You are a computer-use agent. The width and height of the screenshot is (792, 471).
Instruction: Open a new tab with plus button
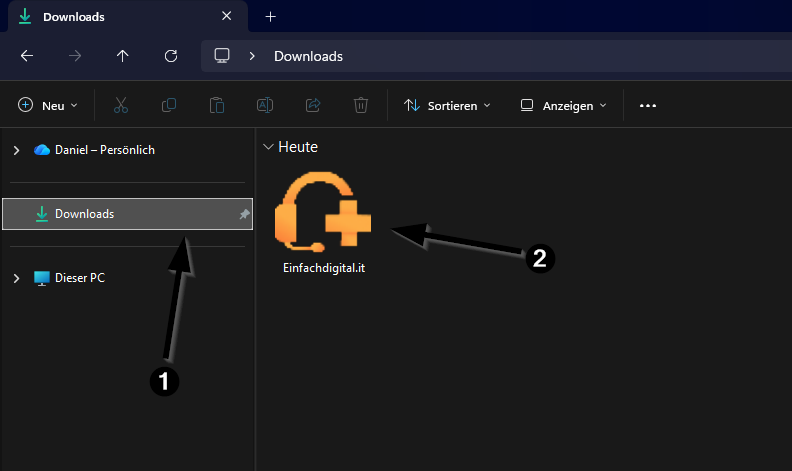tap(270, 17)
